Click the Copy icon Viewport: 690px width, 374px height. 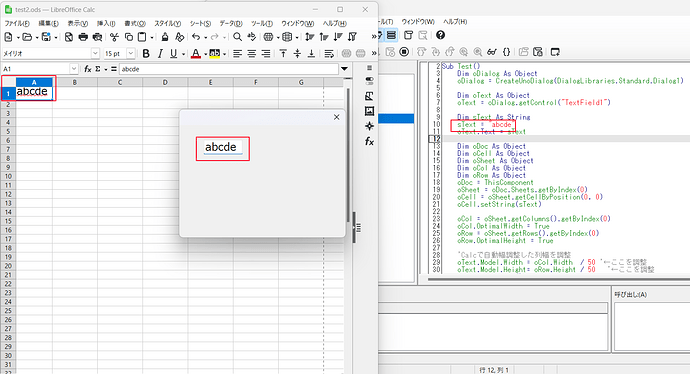pyautogui.click(x=128, y=37)
